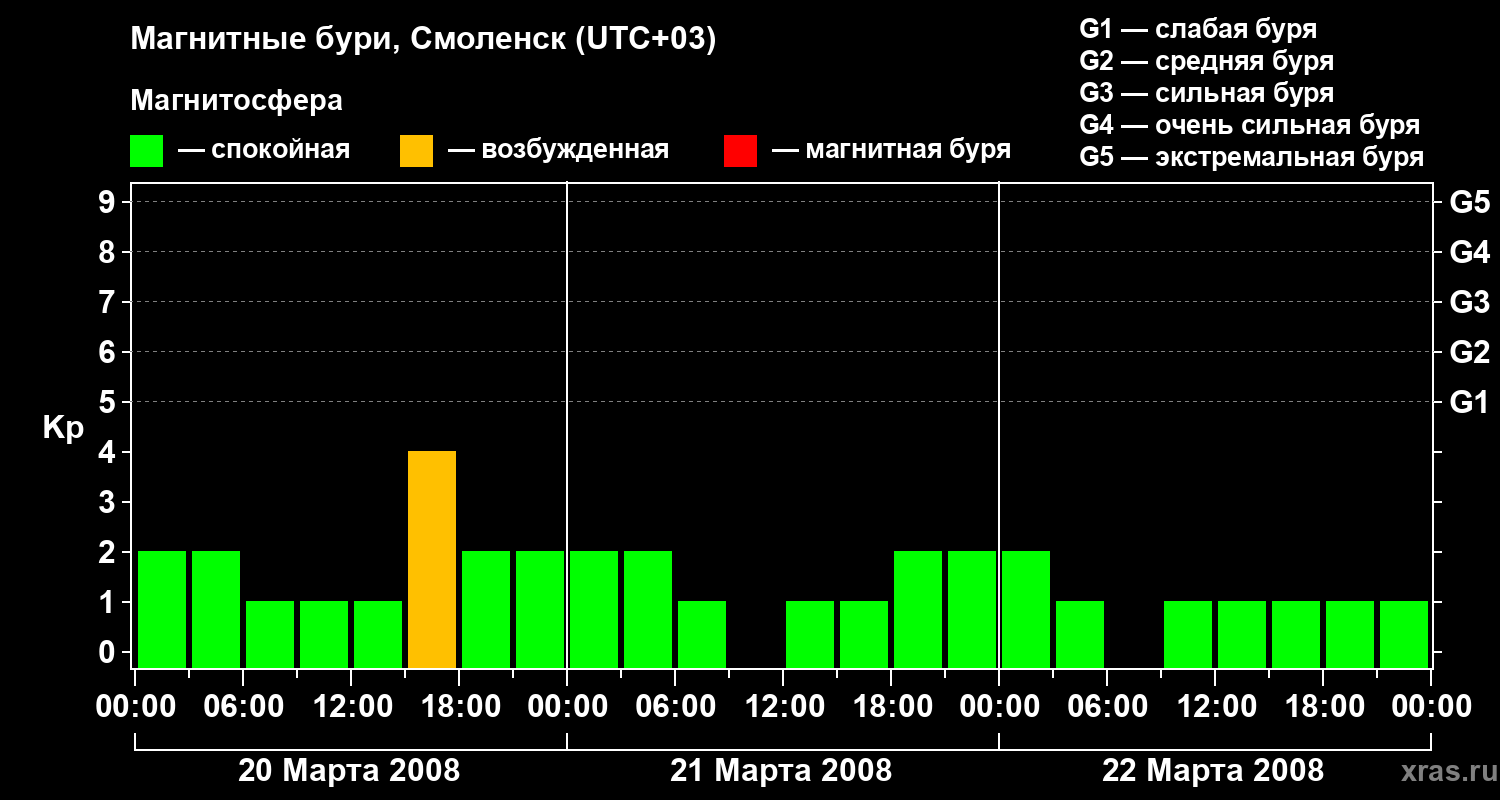
Task: Click the 'G4' label on the right axis
Action: point(1469,252)
